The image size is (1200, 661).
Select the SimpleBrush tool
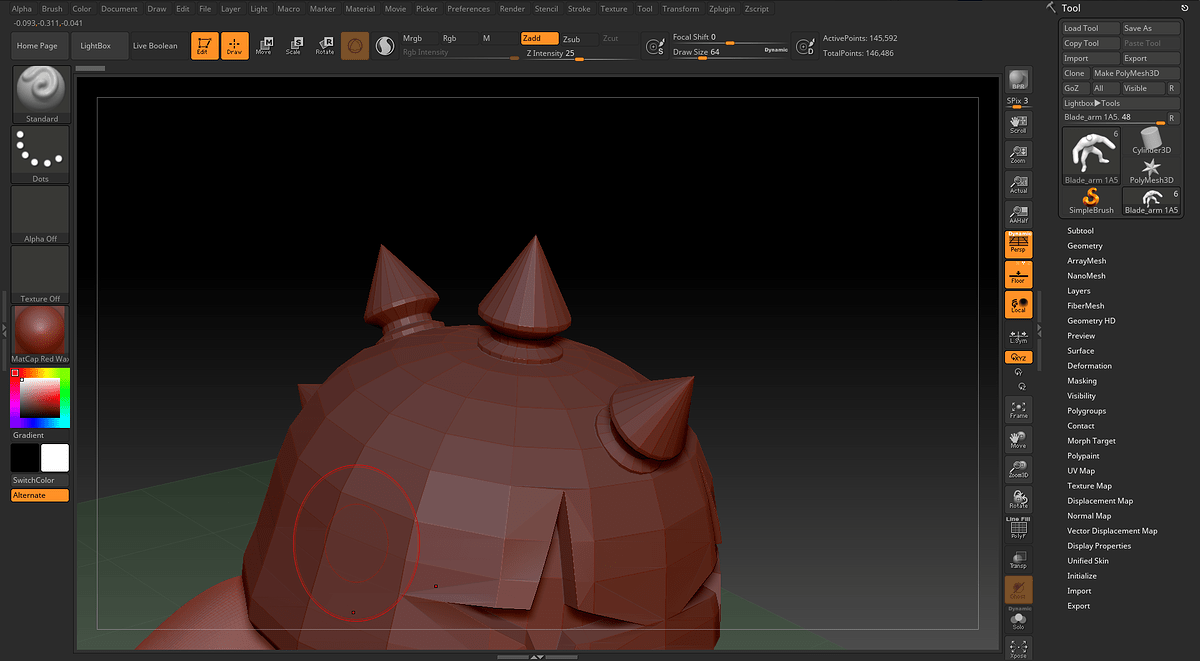coord(1091,201)
